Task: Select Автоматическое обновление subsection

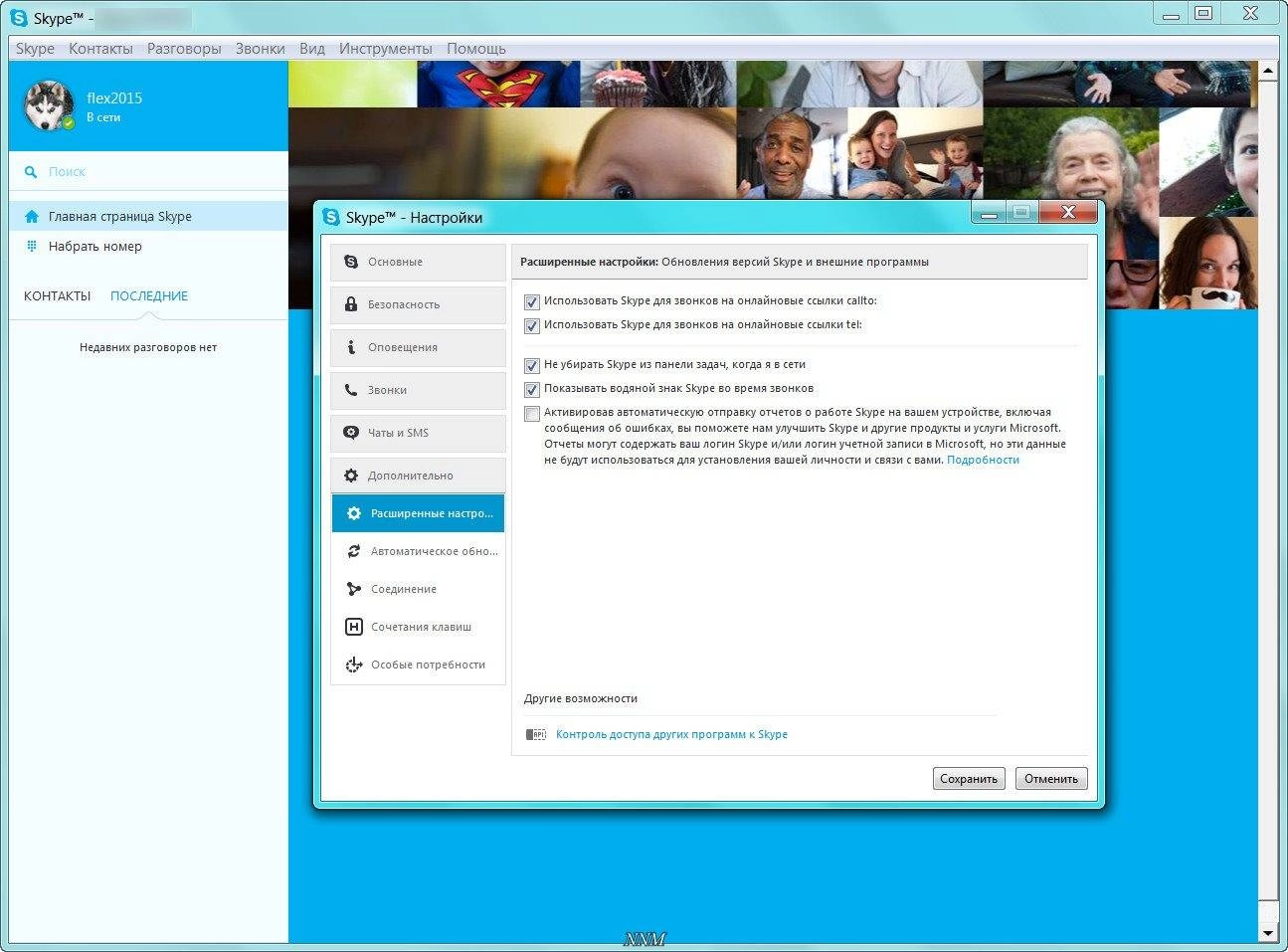Action: coord(419,551)
